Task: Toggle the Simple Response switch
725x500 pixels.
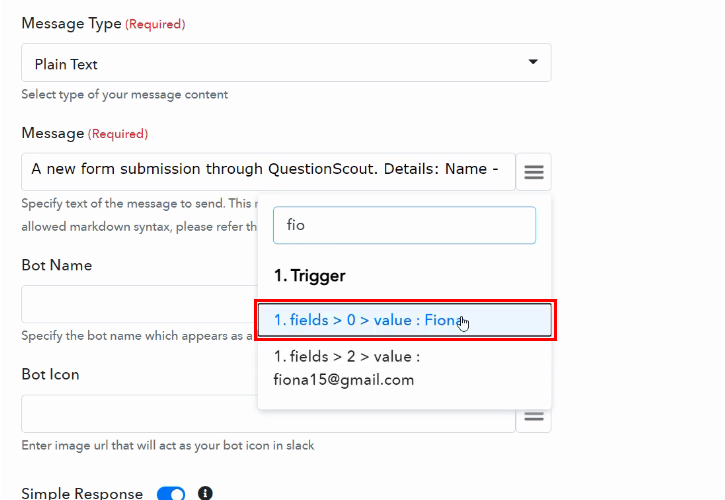Action: (x=171, y=493)
